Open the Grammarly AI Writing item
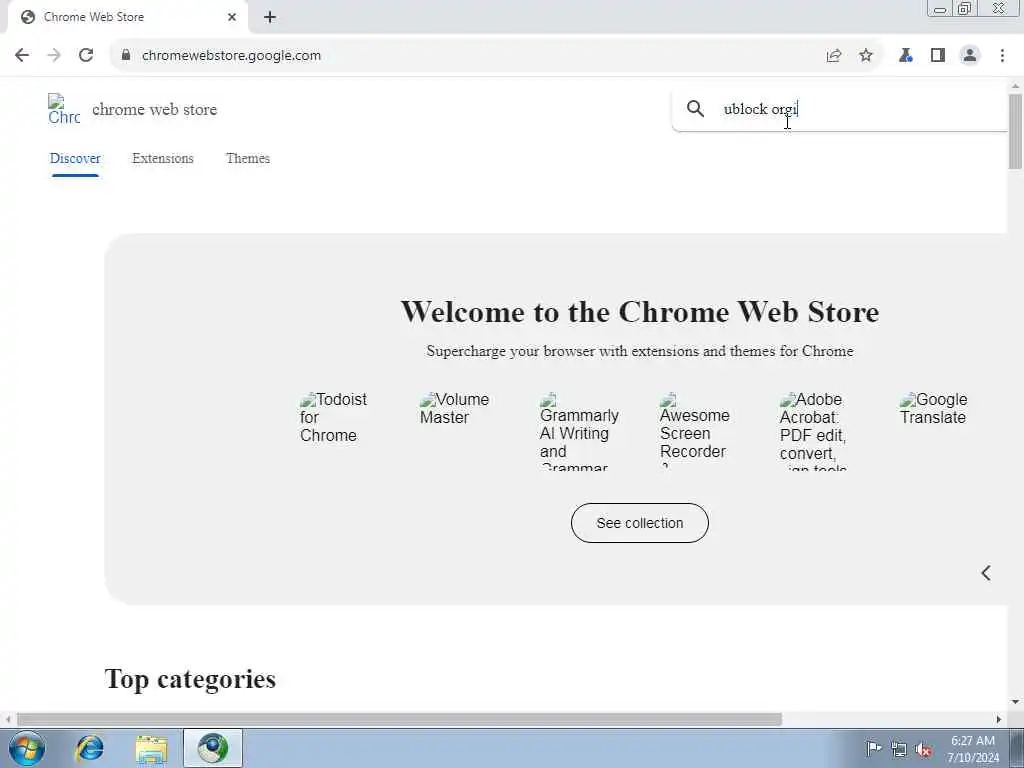1024x768 pixels. point(579,431)
